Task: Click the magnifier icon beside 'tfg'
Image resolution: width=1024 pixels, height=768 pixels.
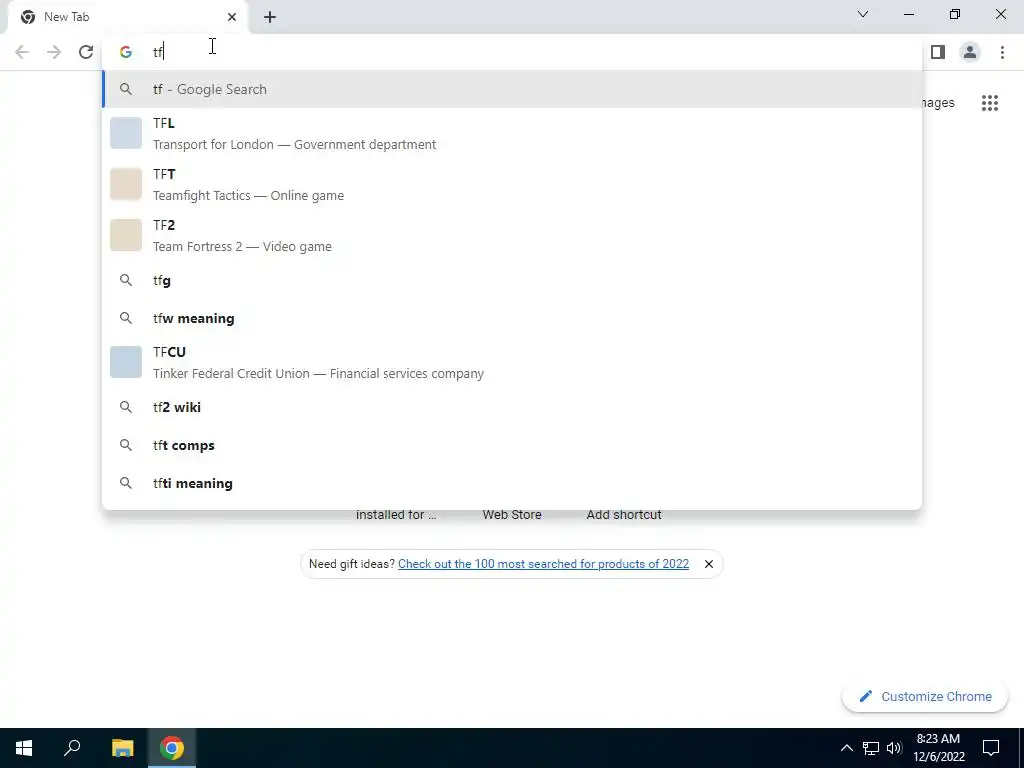Action: click(x=125, y=280)
